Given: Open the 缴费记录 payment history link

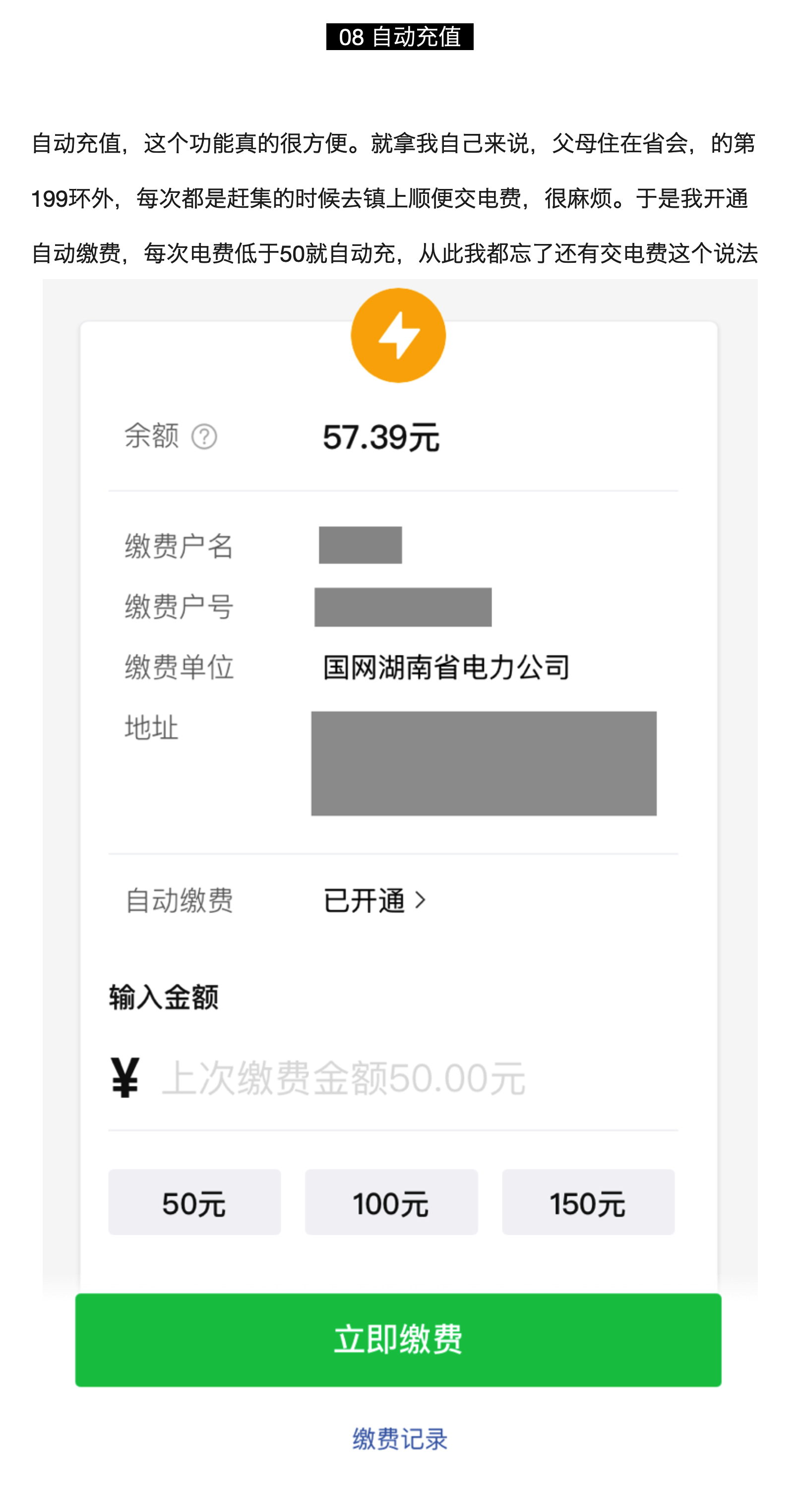Looking at the screenshot, I should (x=400, y=1439).
